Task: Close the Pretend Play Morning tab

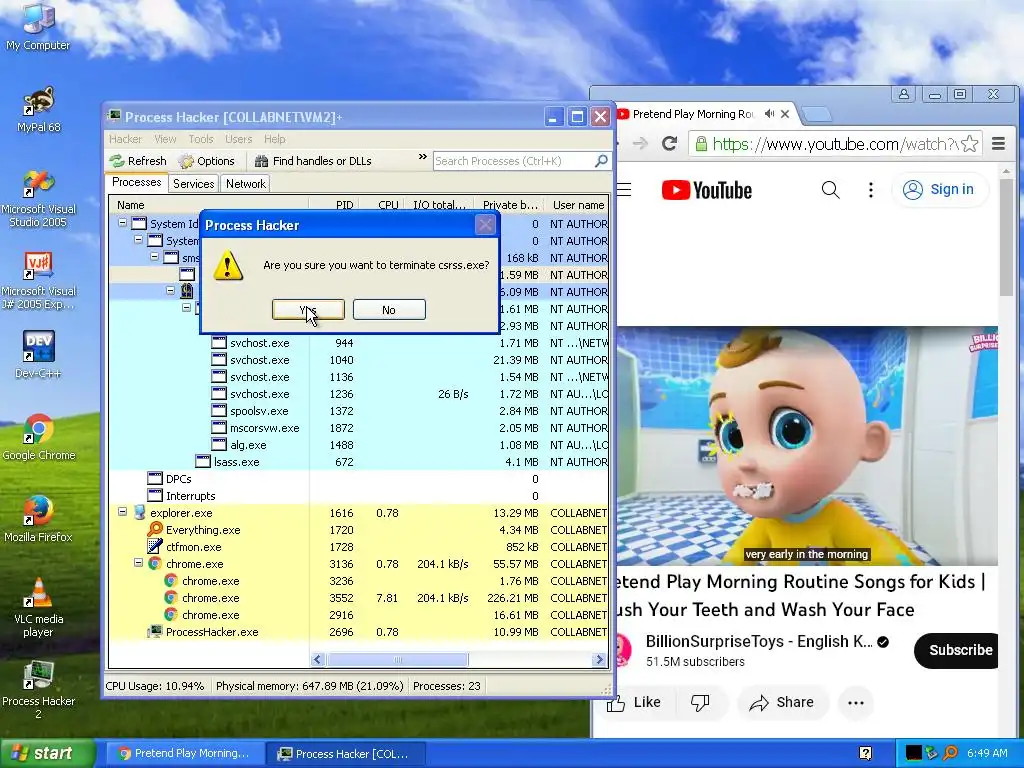Action: point(785,114)
